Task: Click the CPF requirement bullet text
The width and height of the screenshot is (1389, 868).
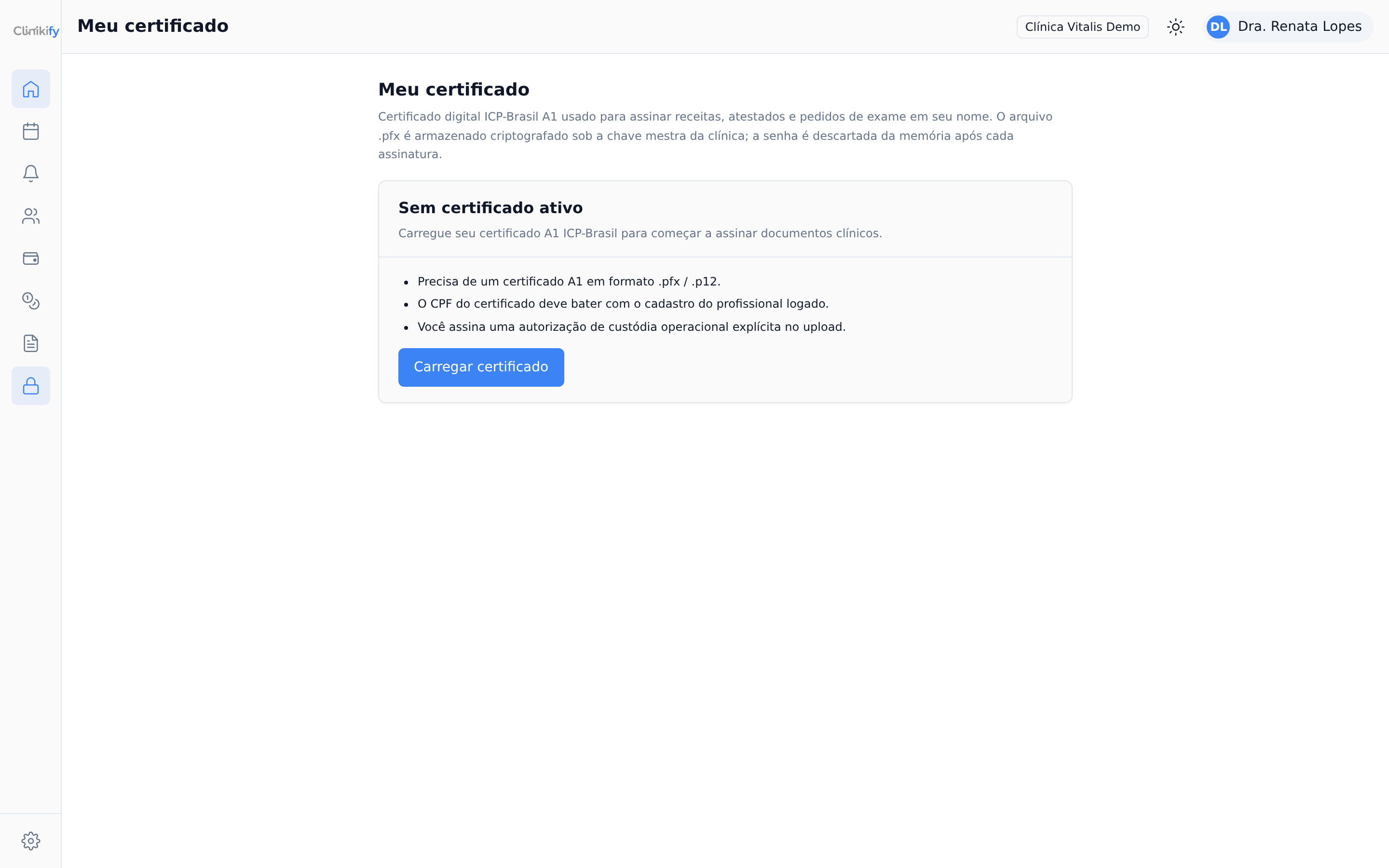Action: (623, 304)
